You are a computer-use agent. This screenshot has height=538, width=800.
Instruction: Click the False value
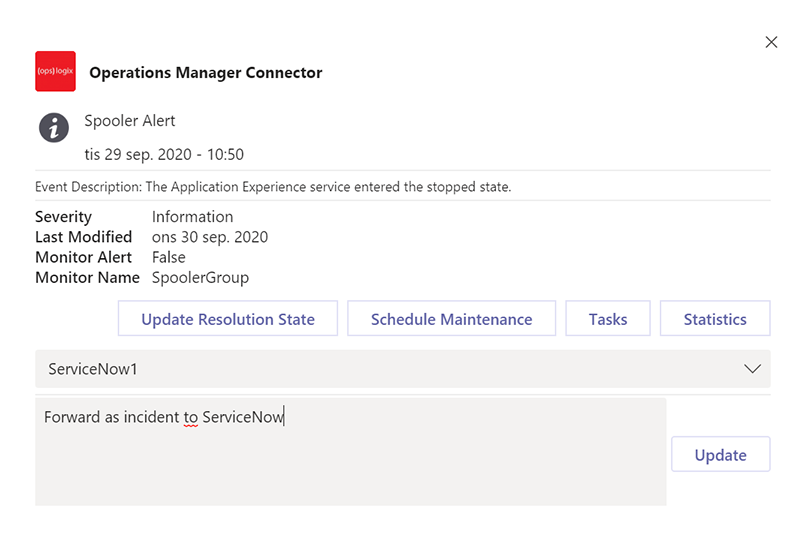point(168,257)
